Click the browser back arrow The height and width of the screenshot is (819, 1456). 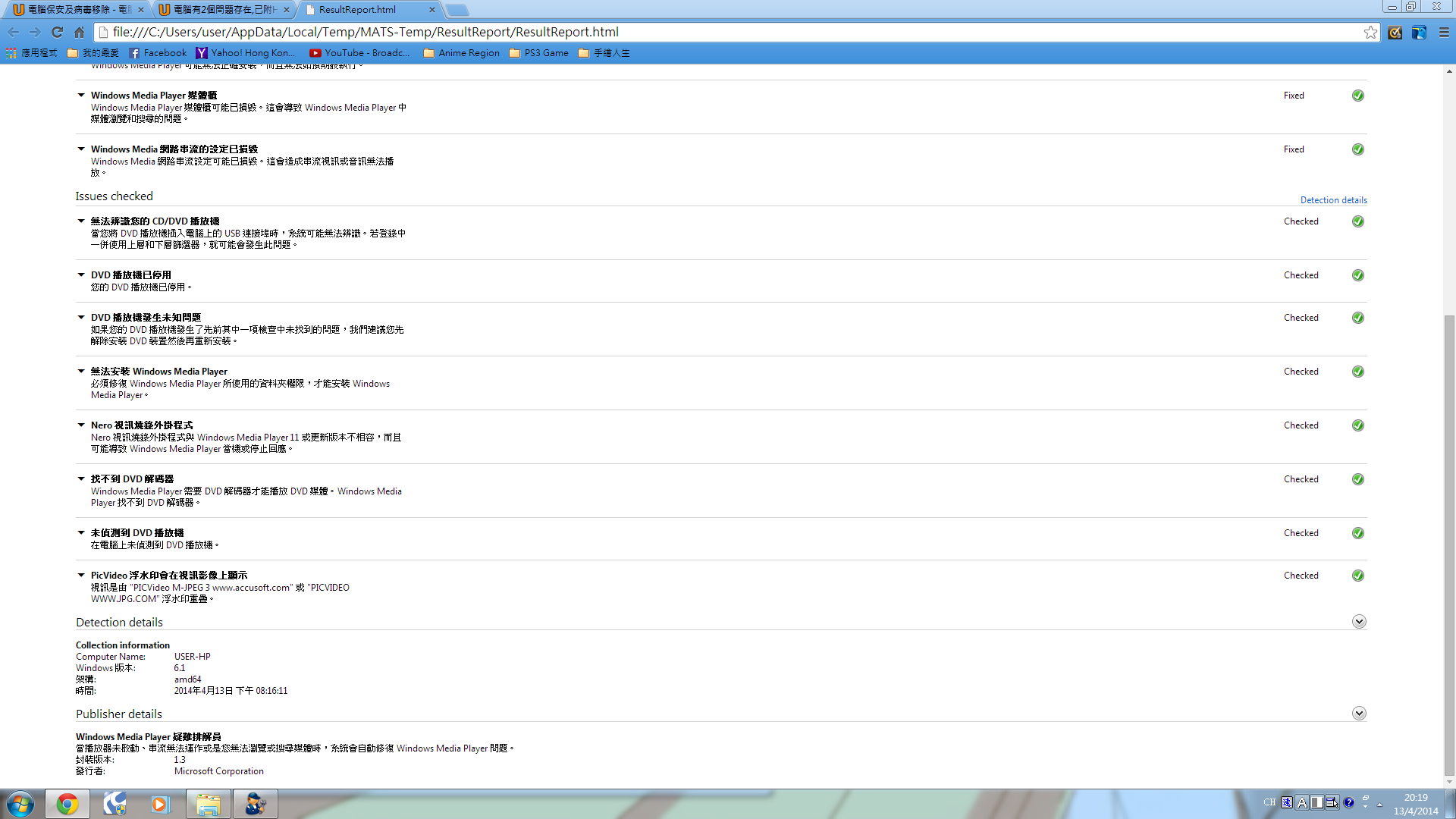tap(13, 32)
